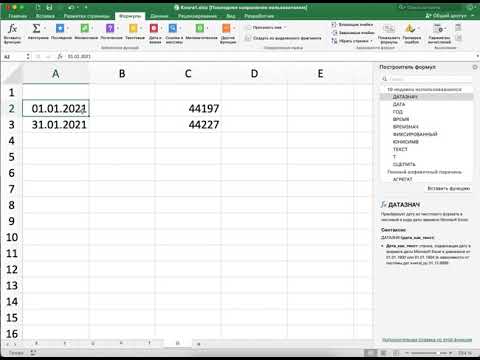Open the Financial functions green icon

84,29
